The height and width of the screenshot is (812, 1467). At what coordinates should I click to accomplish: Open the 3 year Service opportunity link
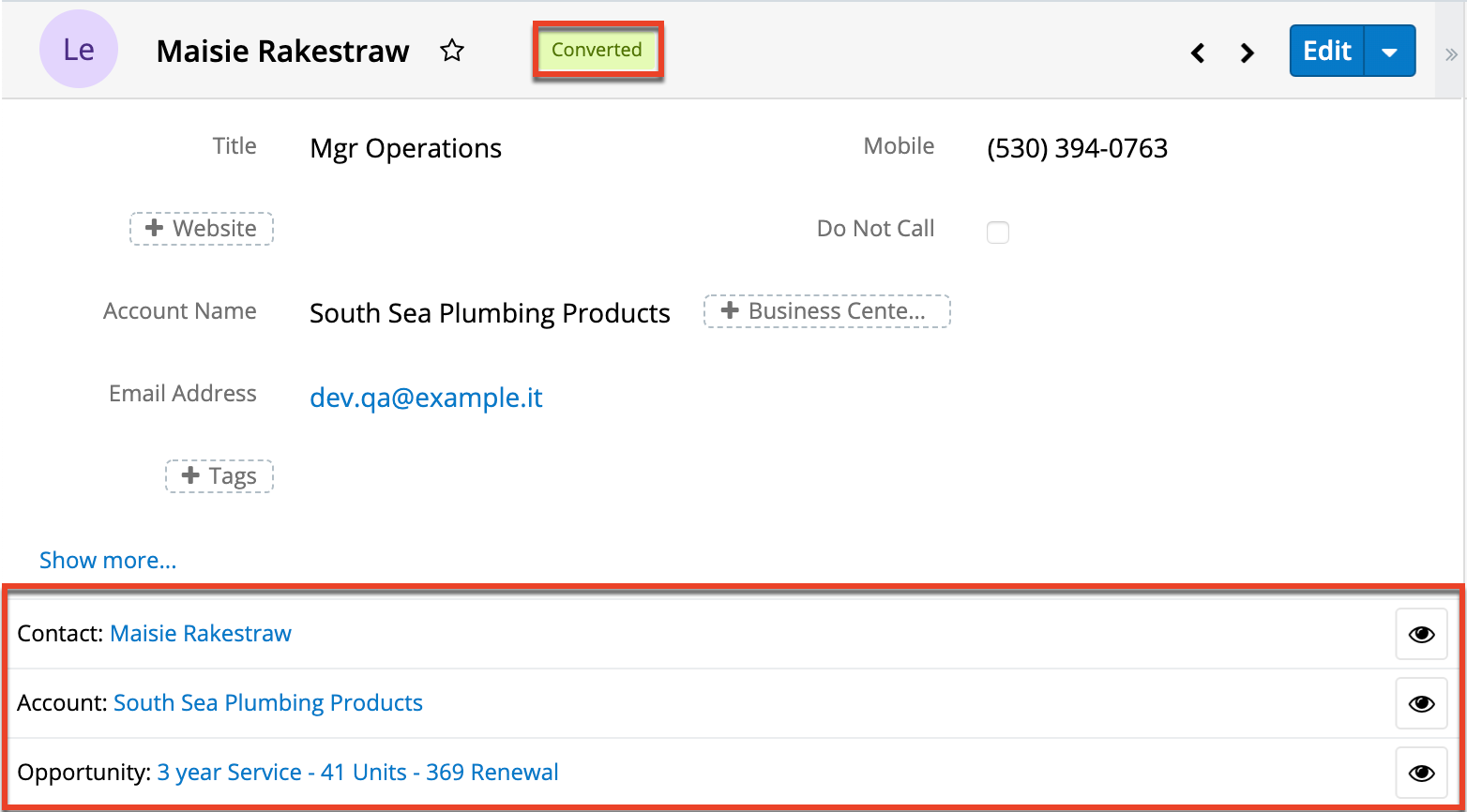pyautogui.click(x=357, y=773)
